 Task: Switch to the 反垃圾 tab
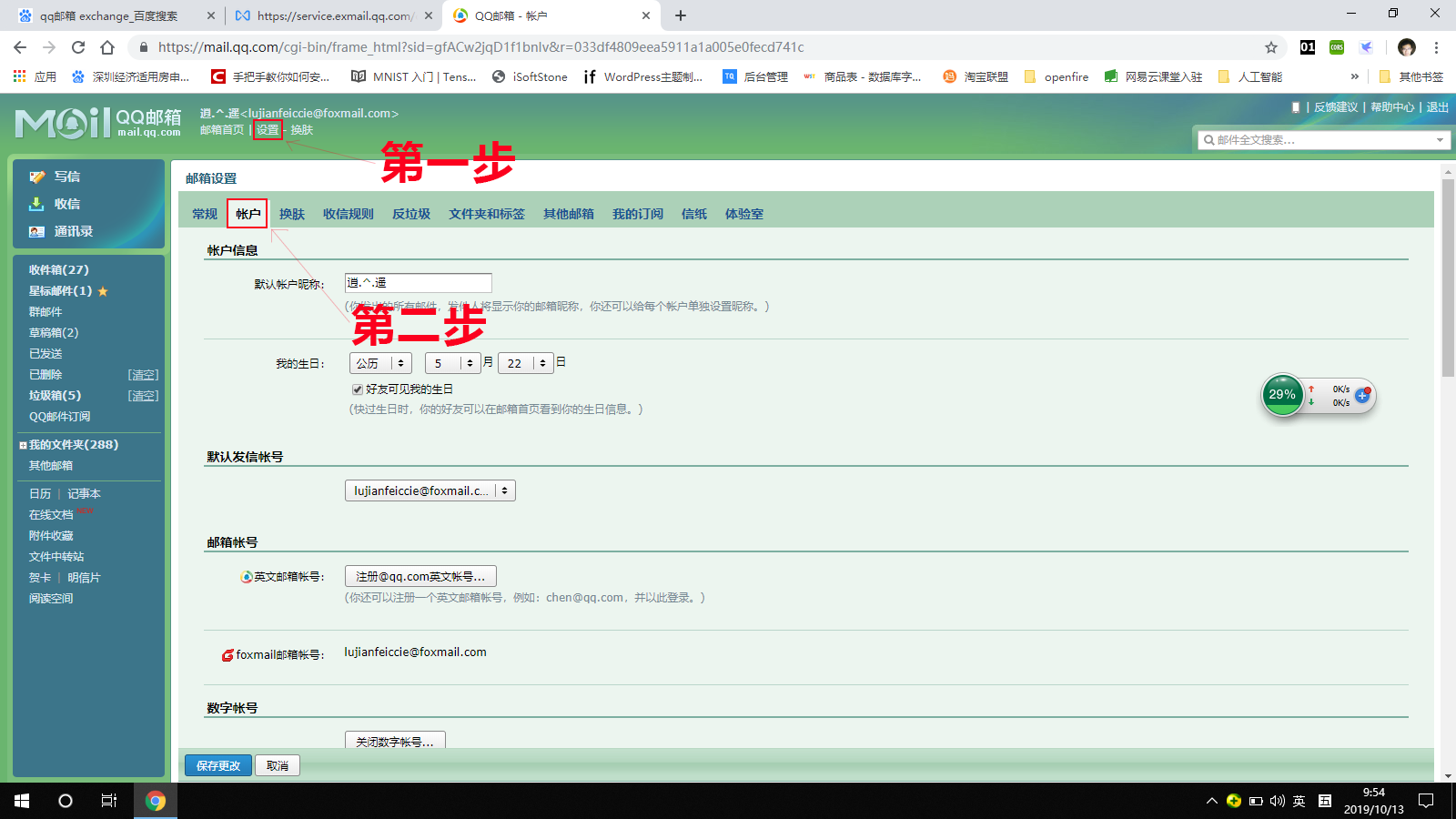click(410, 214)
